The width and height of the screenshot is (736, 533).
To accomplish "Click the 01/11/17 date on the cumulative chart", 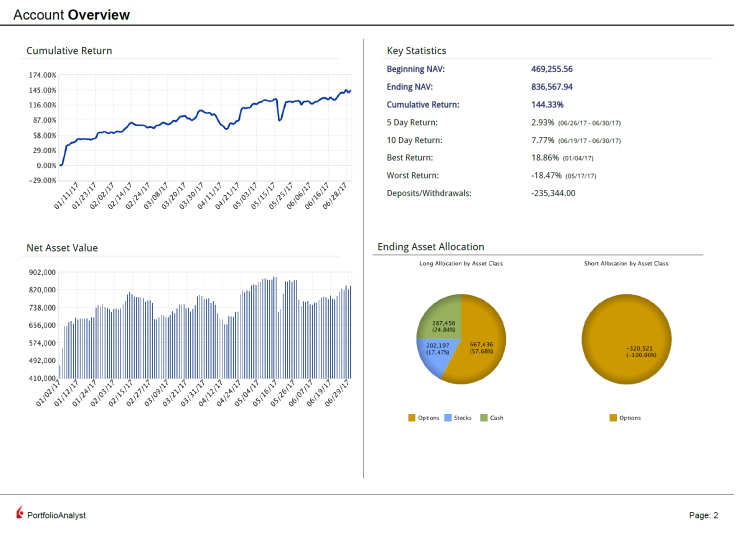I will 67,196.
